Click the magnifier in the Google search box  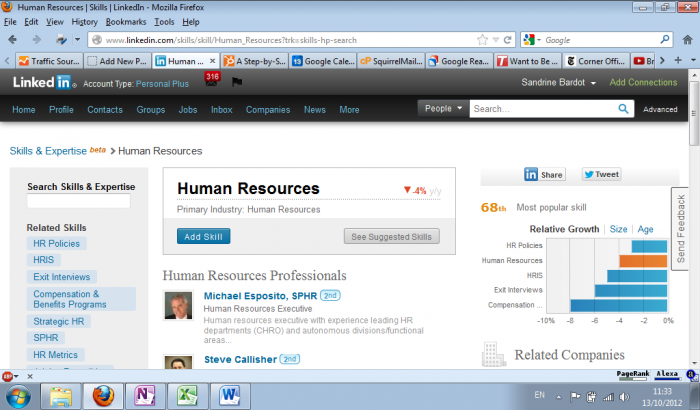pos(665,40)
